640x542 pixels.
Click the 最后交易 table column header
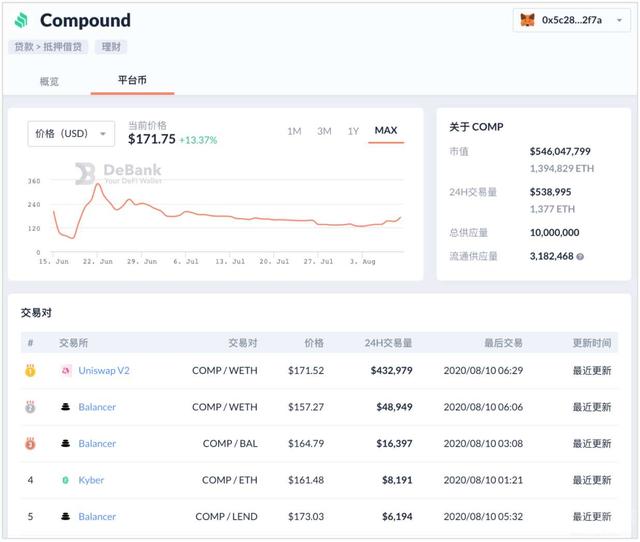coord(503,343)
